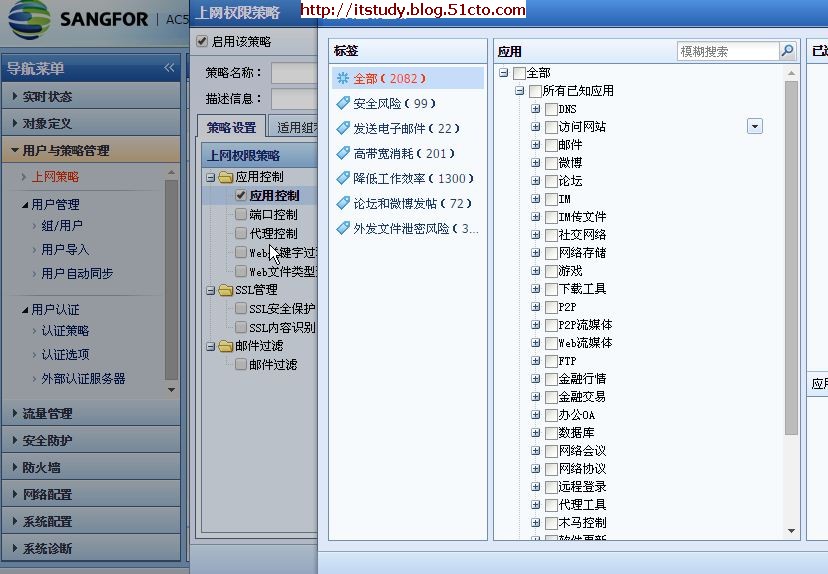The image size is (828, 574).
Task: Select the 金融交易 tree row
Action: click(582, 397)
